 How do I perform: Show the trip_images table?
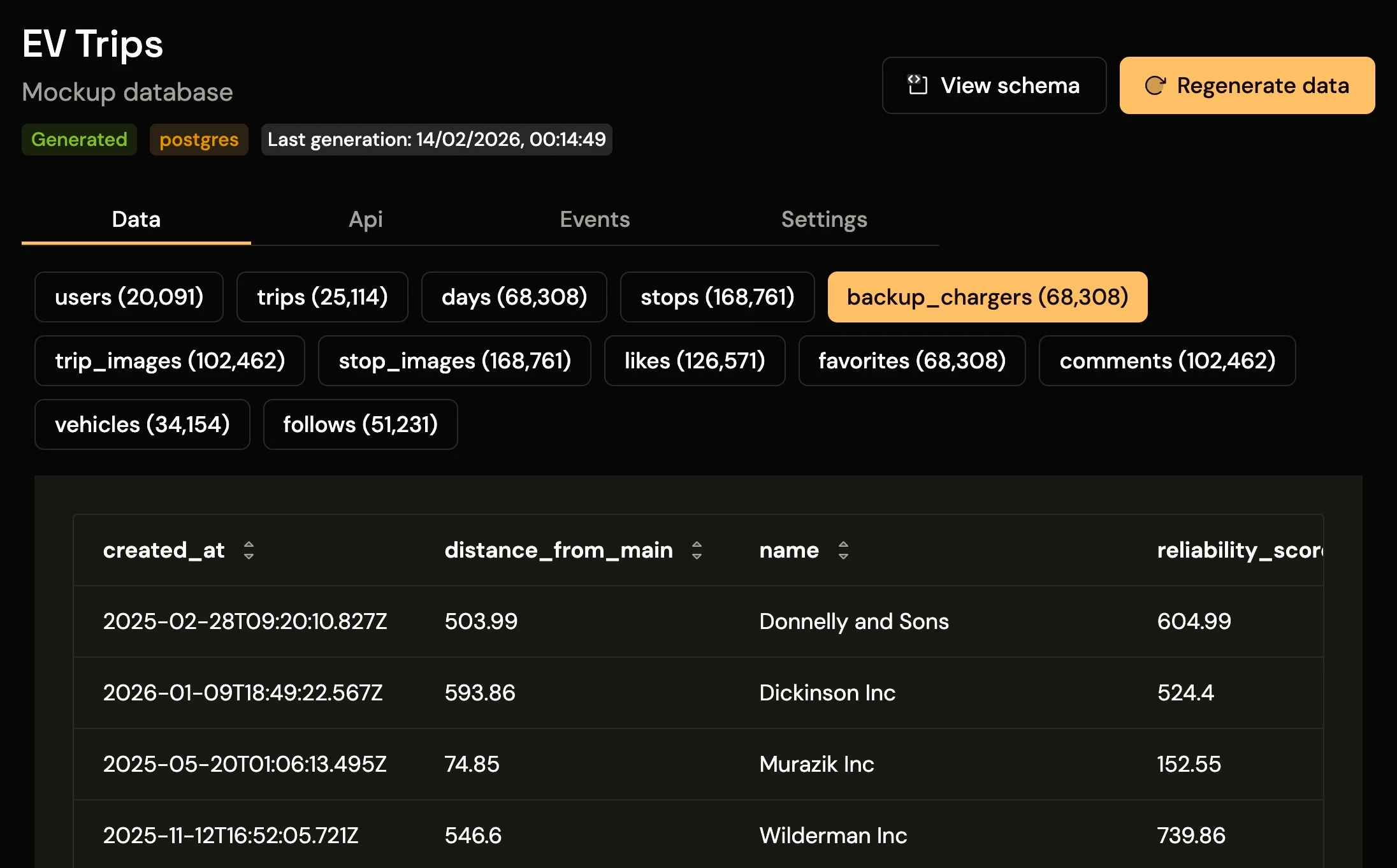pos(169,361)
